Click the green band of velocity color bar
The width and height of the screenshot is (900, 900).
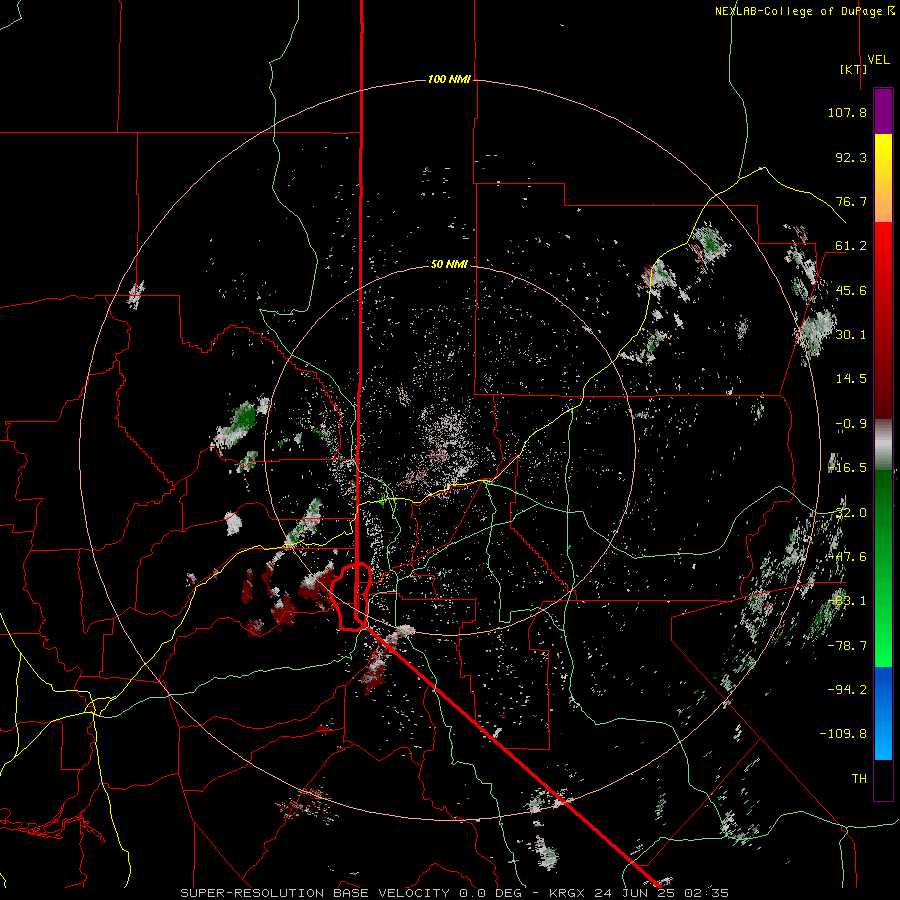[x=883, y=568]
